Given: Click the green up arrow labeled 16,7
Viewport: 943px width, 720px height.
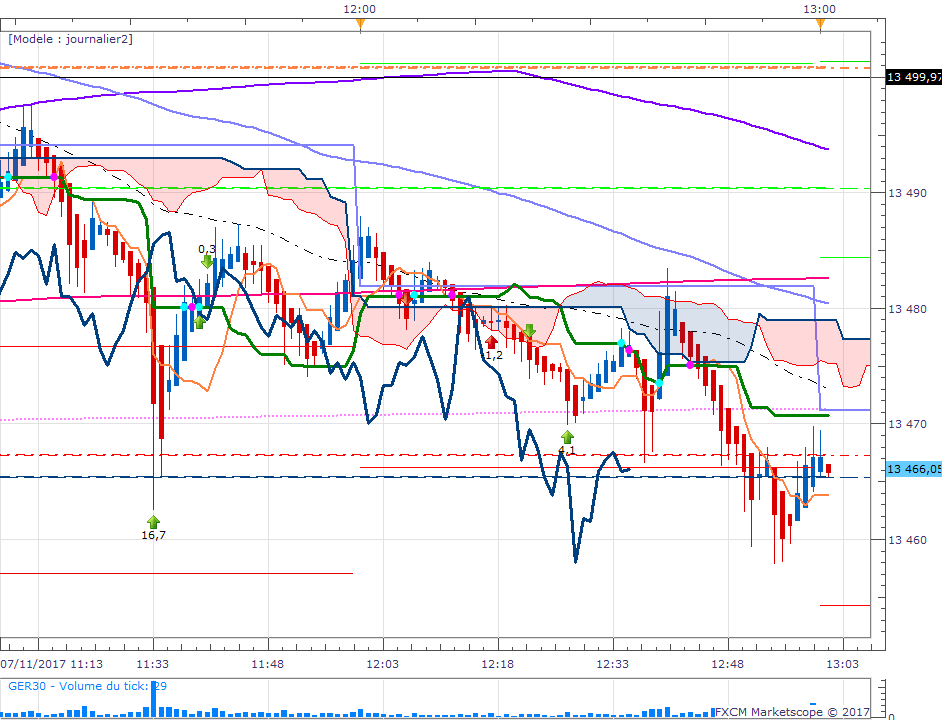Looking at the screenshot, I should 153,522.
